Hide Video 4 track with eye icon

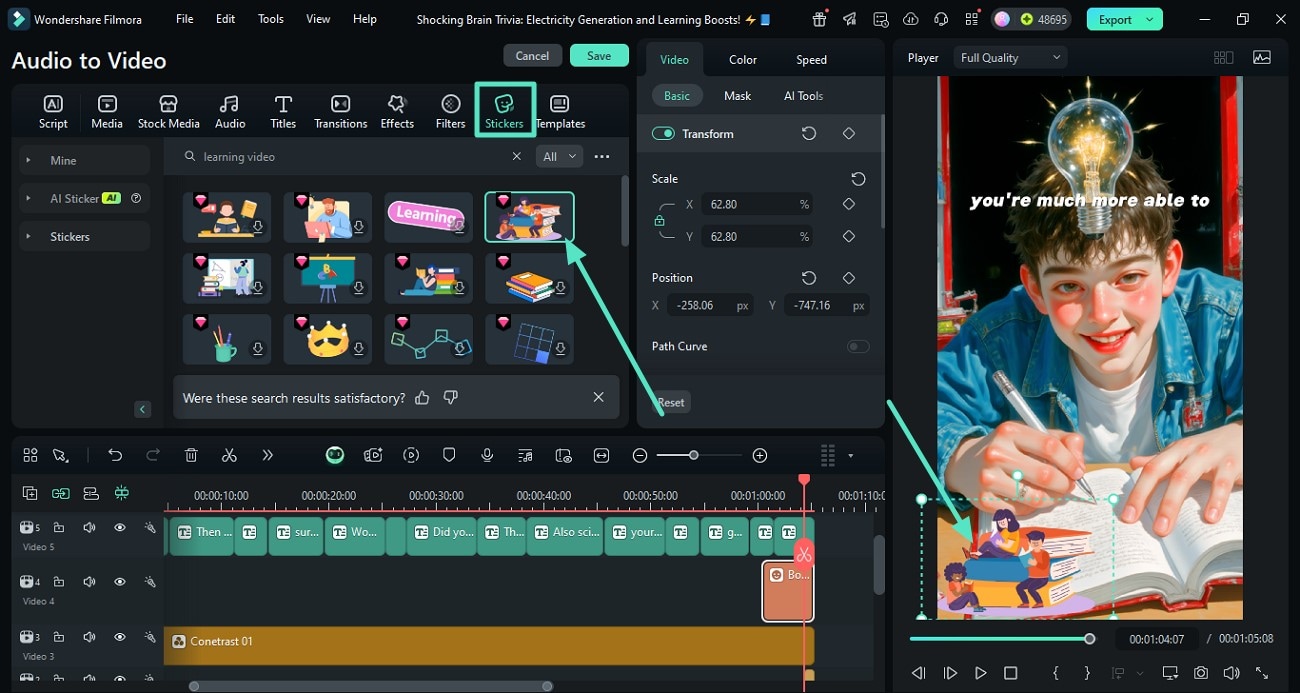click(119, 581)
